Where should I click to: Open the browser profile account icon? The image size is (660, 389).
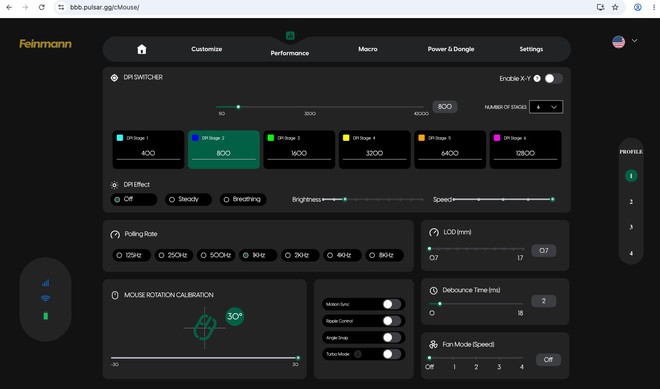(638, 7)
